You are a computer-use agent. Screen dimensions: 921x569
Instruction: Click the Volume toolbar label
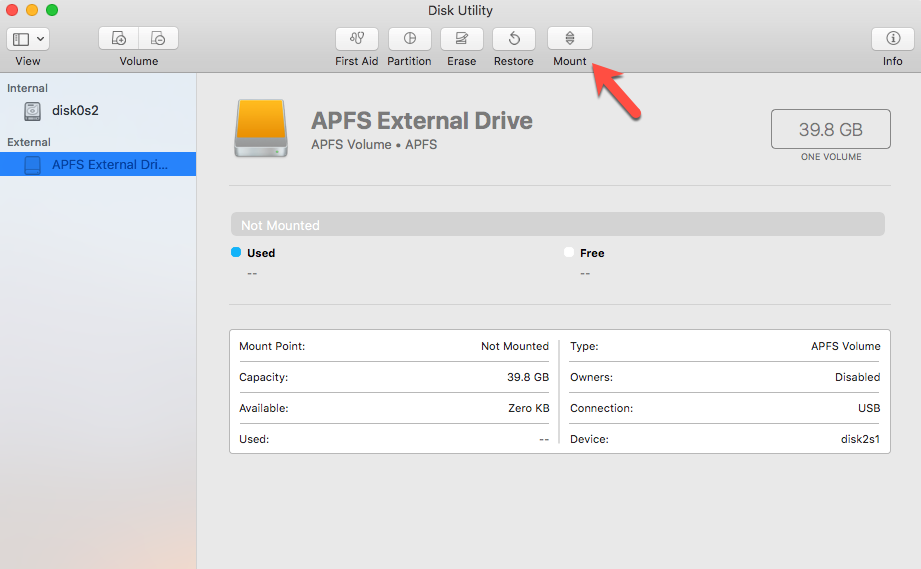[139, 61]
